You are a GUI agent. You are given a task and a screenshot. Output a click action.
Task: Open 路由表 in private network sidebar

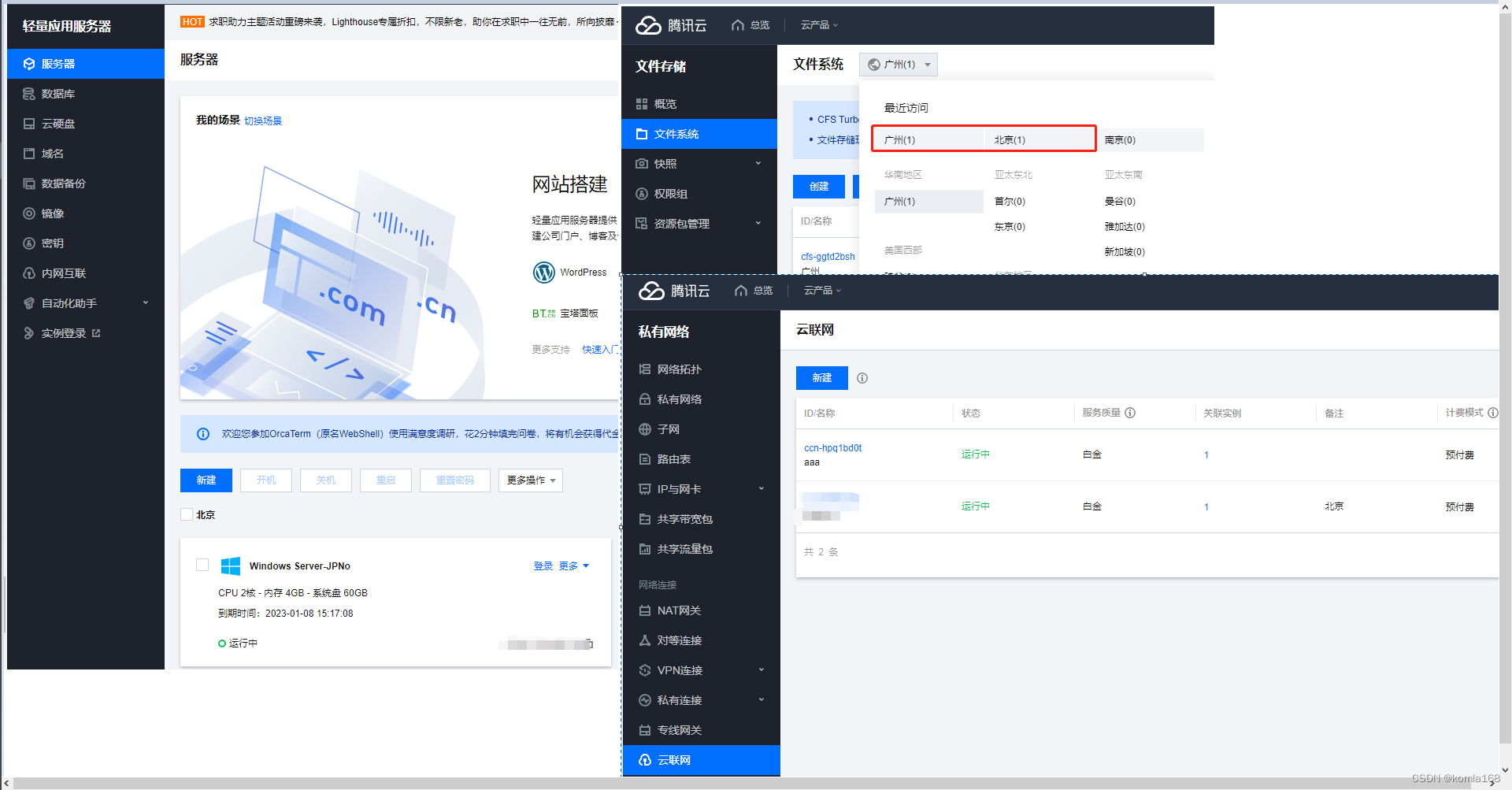coord(702,459)
